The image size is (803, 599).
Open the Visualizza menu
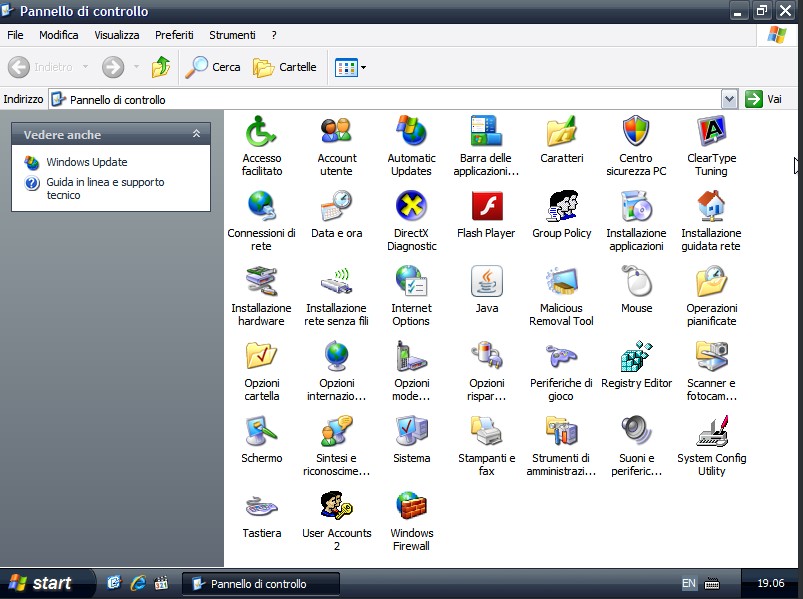[117, 35]
